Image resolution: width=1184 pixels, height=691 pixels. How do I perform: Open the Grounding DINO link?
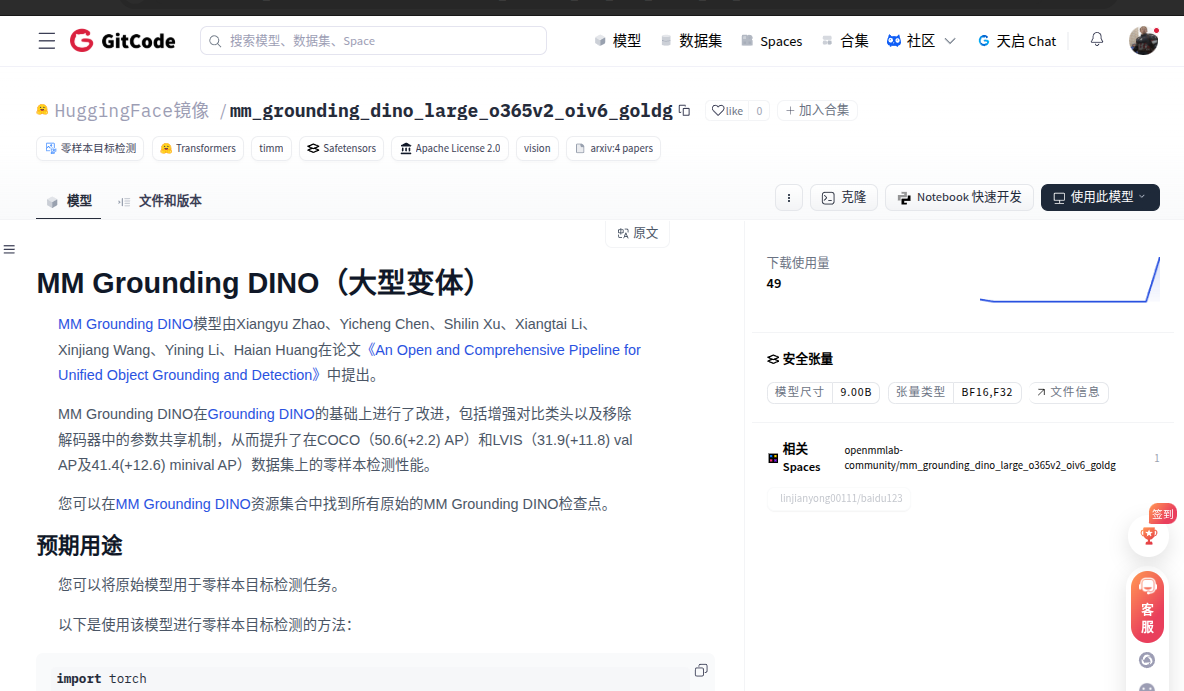point(261,414)
